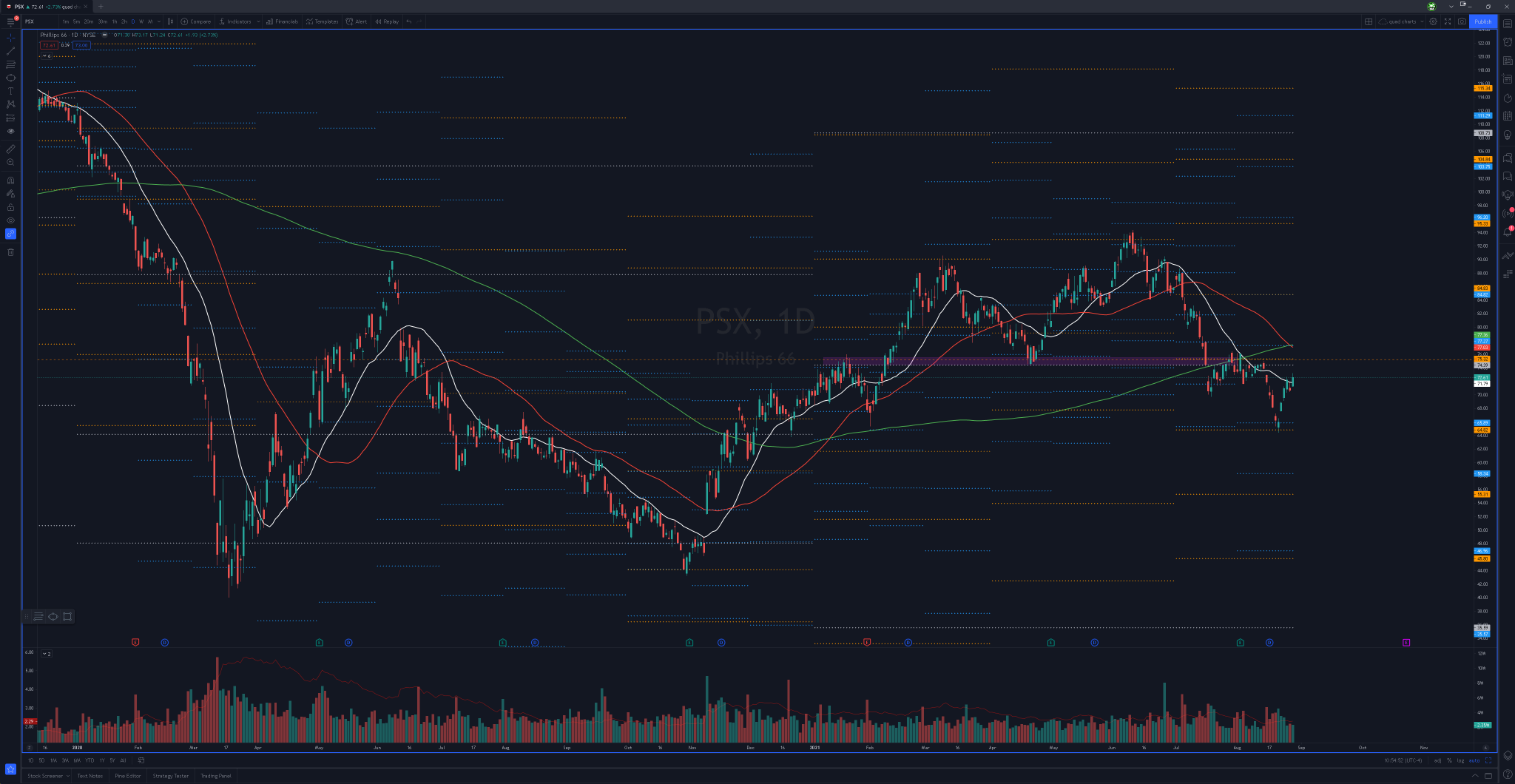This screenshot has height=784, width=1515.
Task: Redo the last chart action
Action: pyautogui.click(x=419, y=21)
